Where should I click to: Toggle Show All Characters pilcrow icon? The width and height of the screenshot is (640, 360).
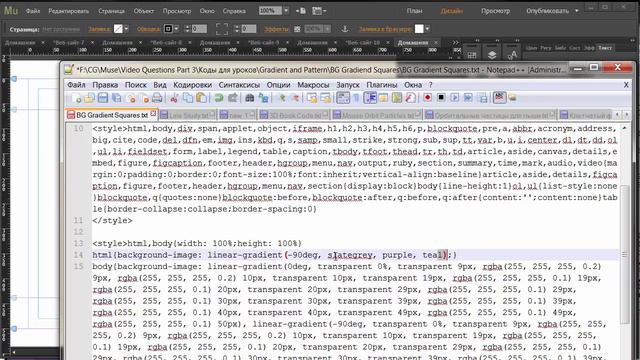356,98
